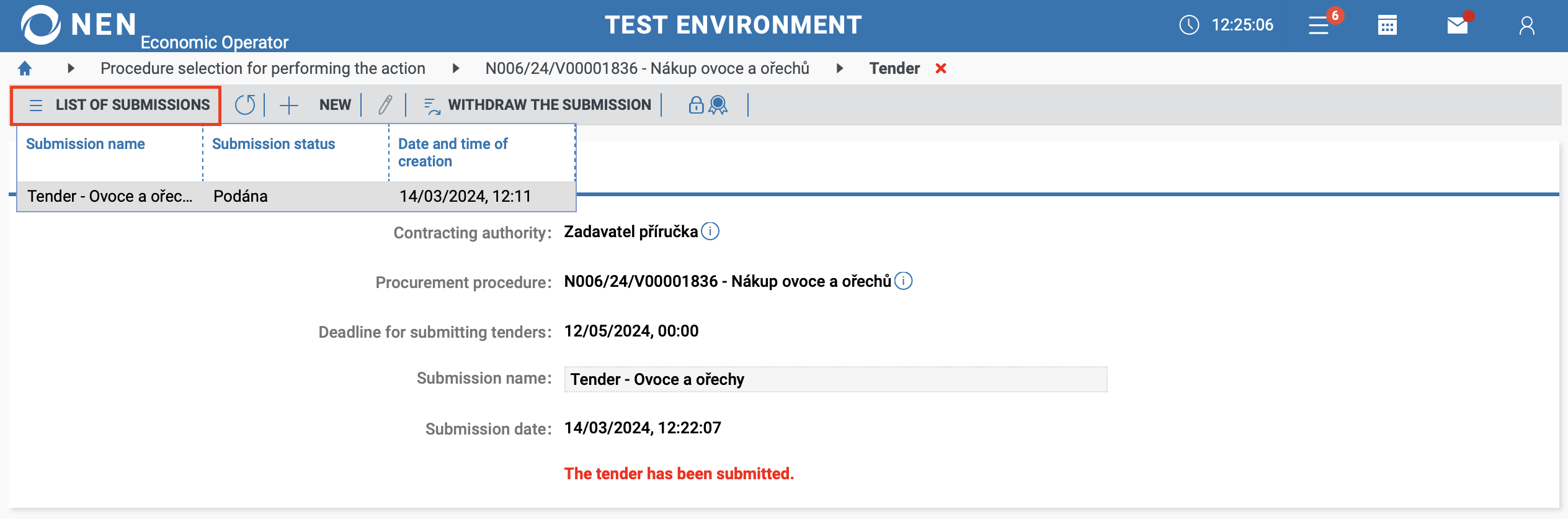1568x519 pixels.
Task: Show info for the procurement procedure
Action: pos(904,281)
